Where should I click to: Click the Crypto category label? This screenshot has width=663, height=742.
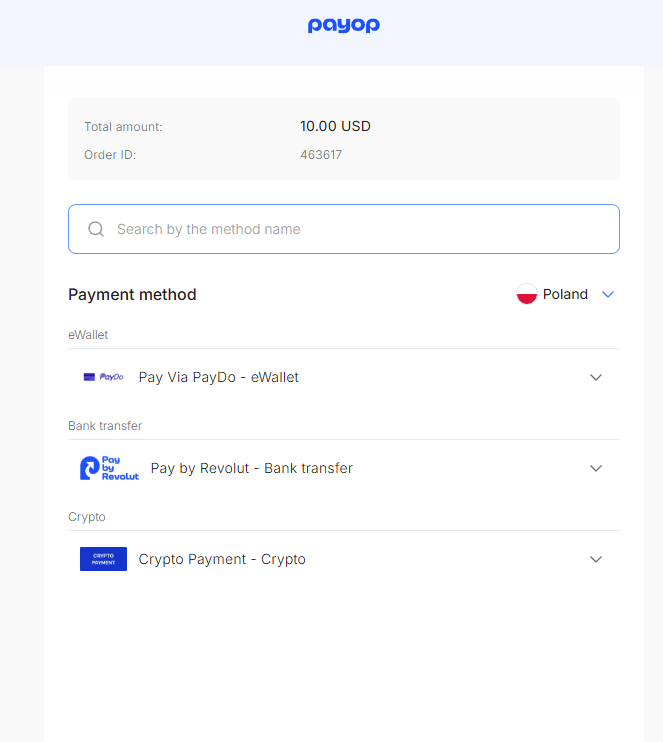click(x=87, y=516)
